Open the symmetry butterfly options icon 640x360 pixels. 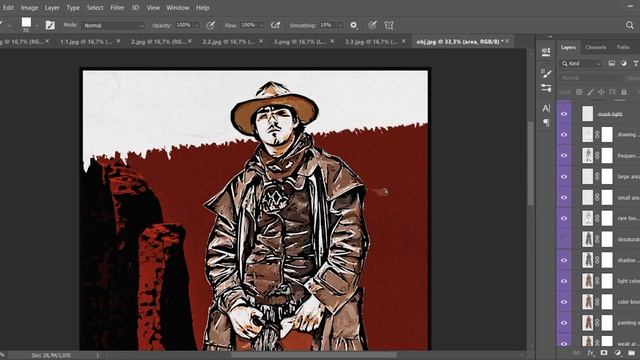click(389, 25)
